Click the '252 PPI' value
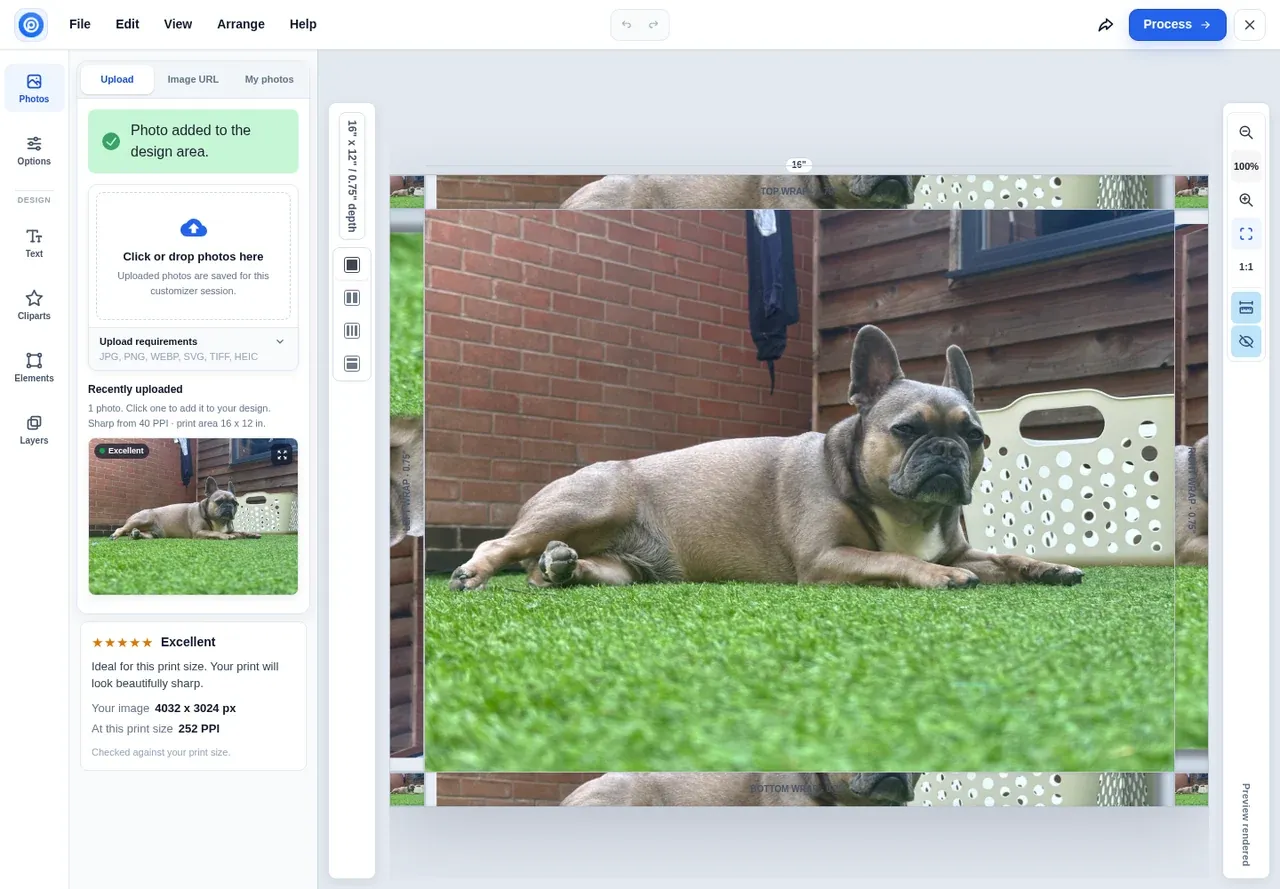1280x889 pixels. (199, 729)
